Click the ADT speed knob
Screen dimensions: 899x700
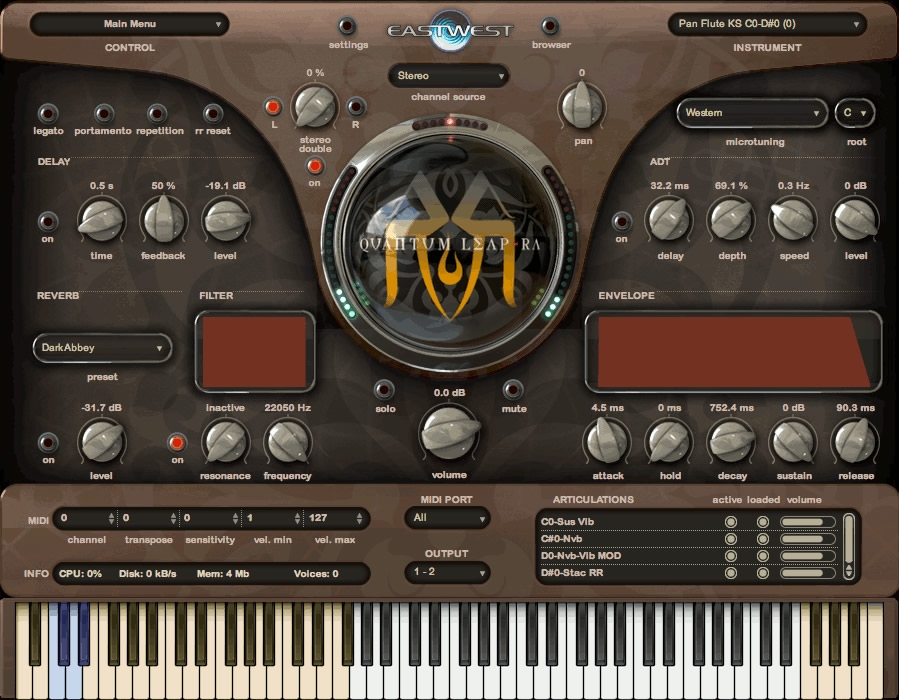click(x=793, y=220)
